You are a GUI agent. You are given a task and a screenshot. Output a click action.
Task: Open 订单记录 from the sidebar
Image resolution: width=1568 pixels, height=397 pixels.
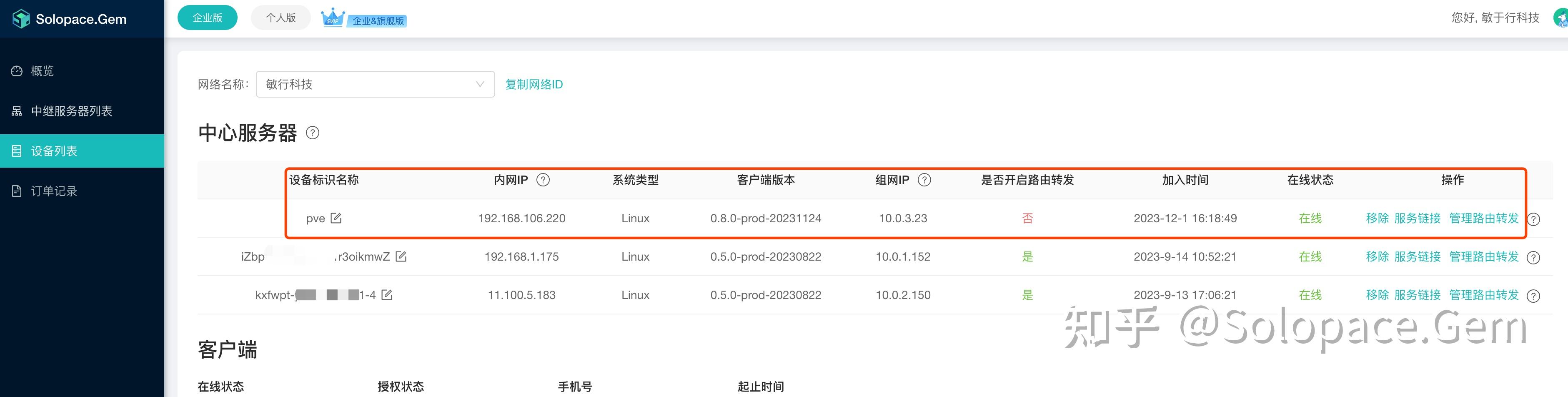pos(54,191)
